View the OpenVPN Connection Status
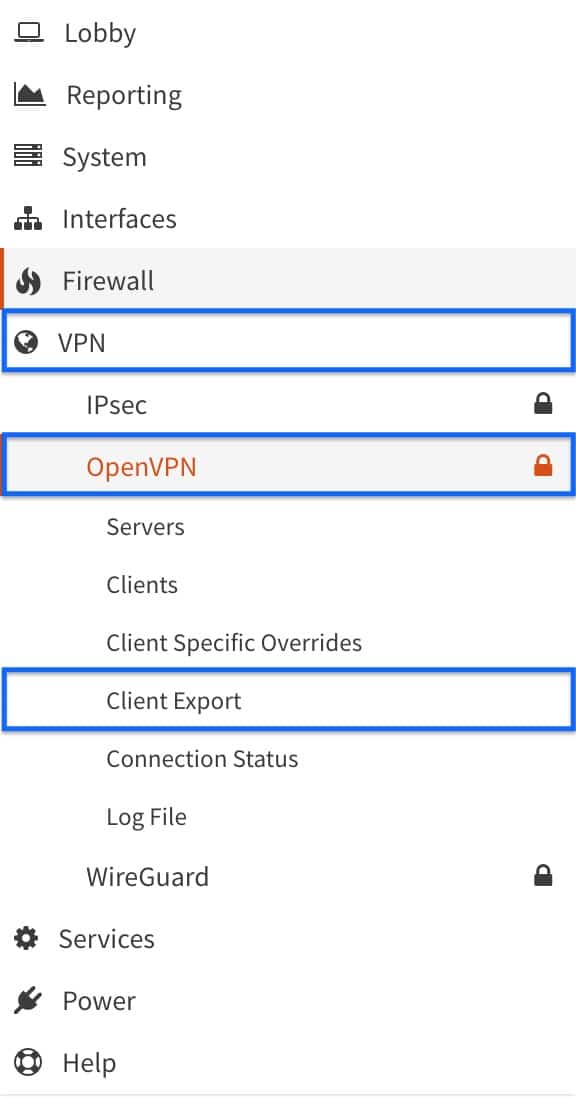The width and height of the screenshot is (576, 1098). [202, 758]
